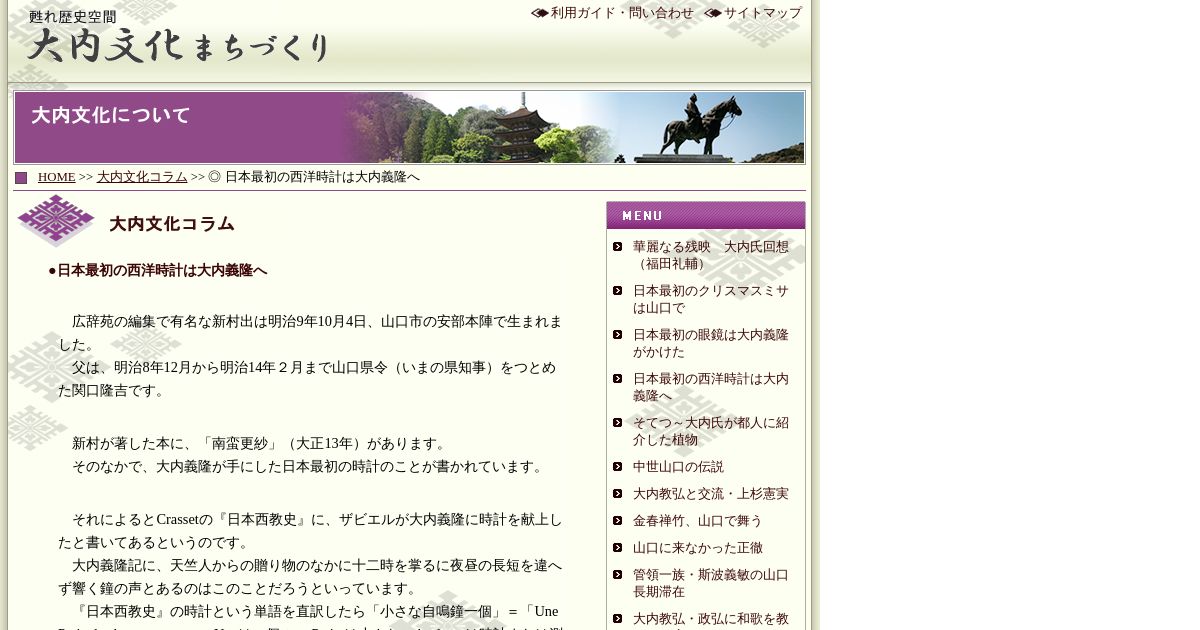Click the purple square breadcrumb icon
This screenshot has width=1200, height=630.
21,178
